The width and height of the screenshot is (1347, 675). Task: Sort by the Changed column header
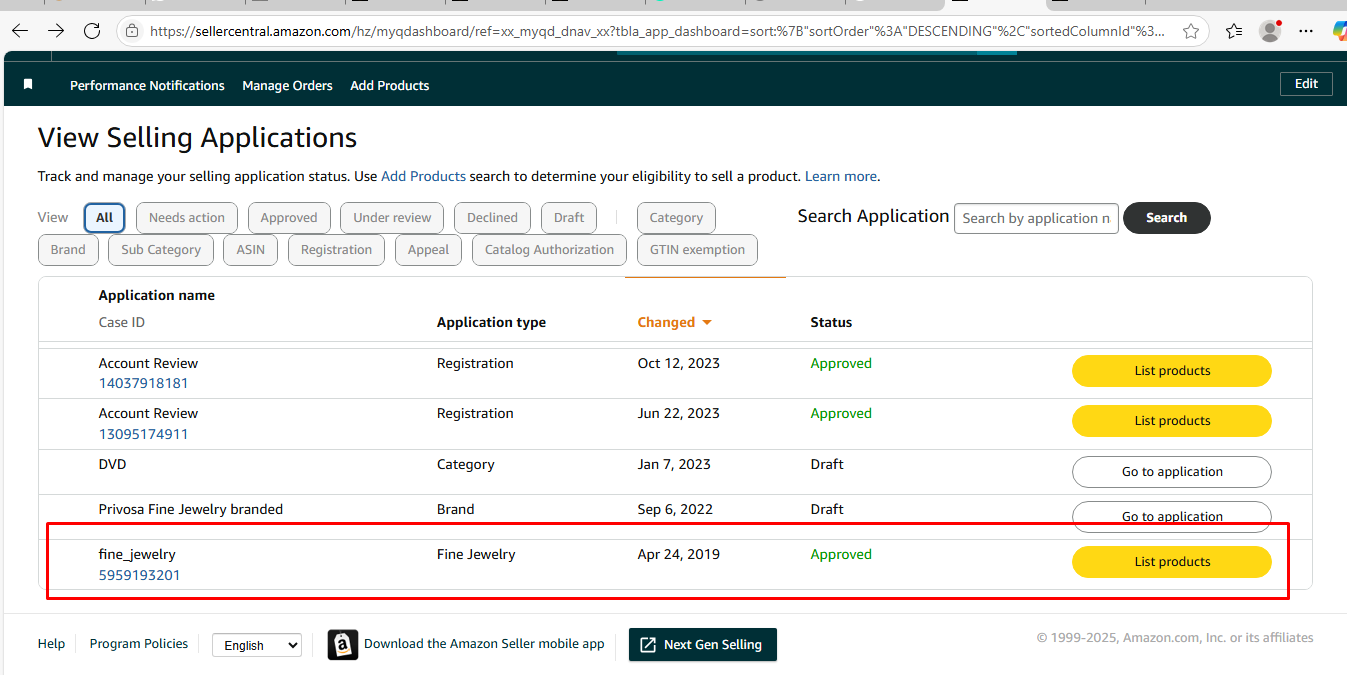point(666,323)
